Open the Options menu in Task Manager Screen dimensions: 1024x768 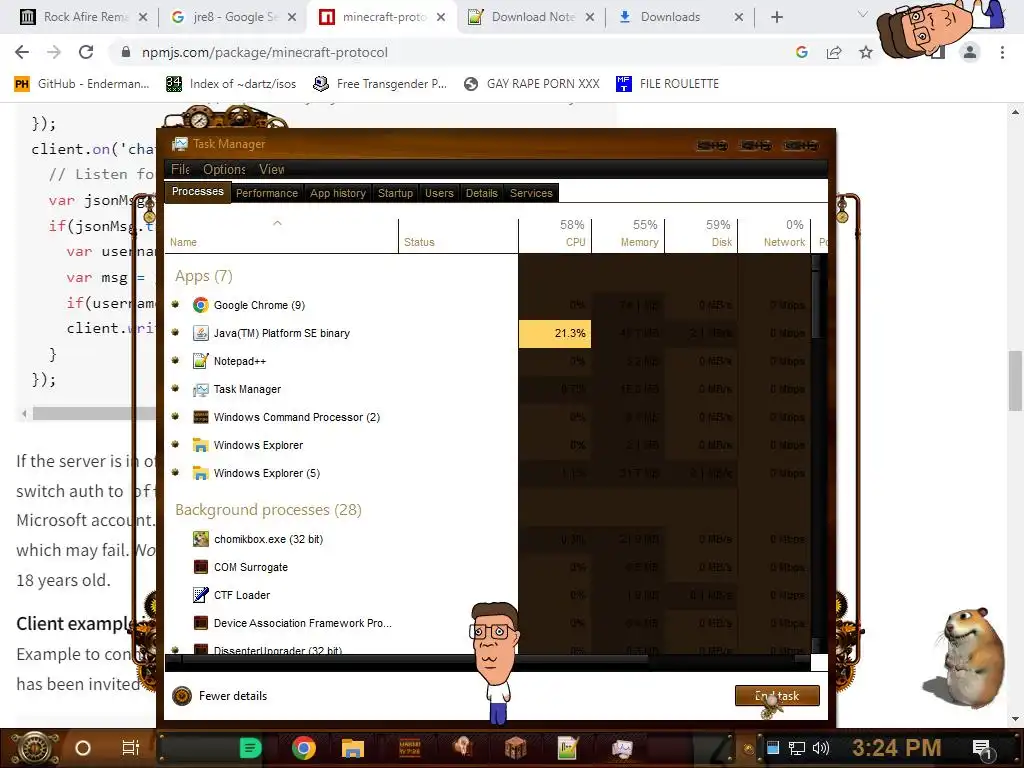[x=224, y=169]
